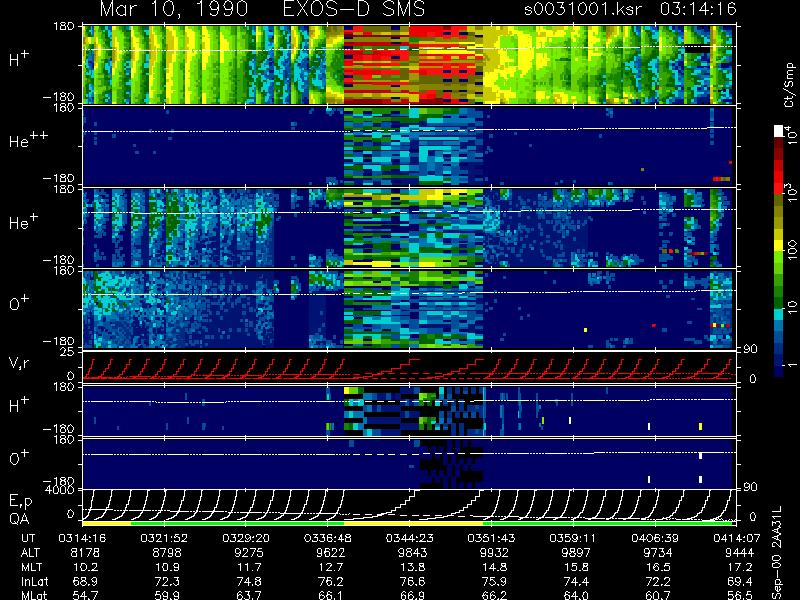The image size is (800, 600).
Task: Click the ALT value '9275'
Action: pos(249,553)
